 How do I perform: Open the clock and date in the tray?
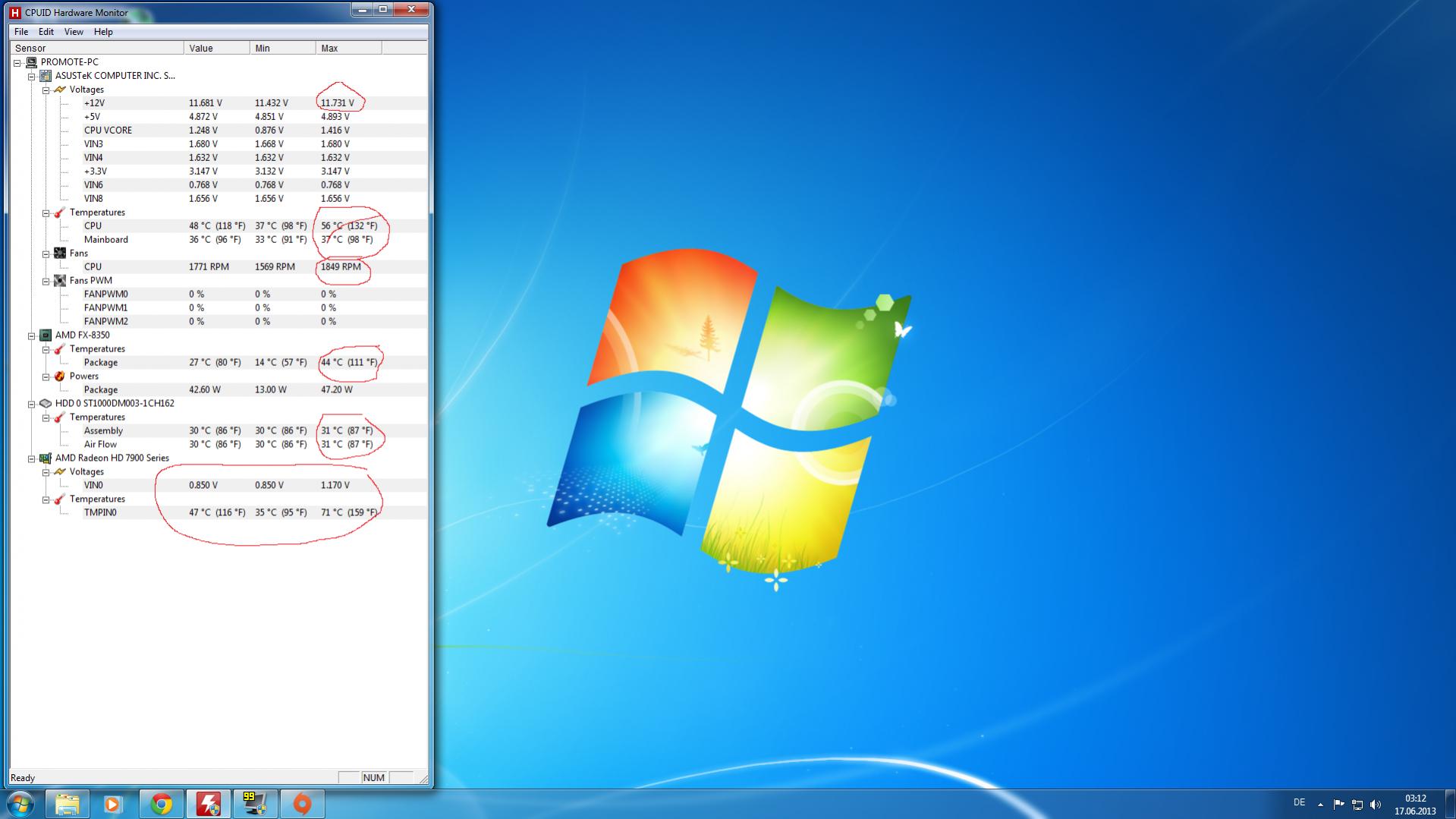[x=1415, y=805]
